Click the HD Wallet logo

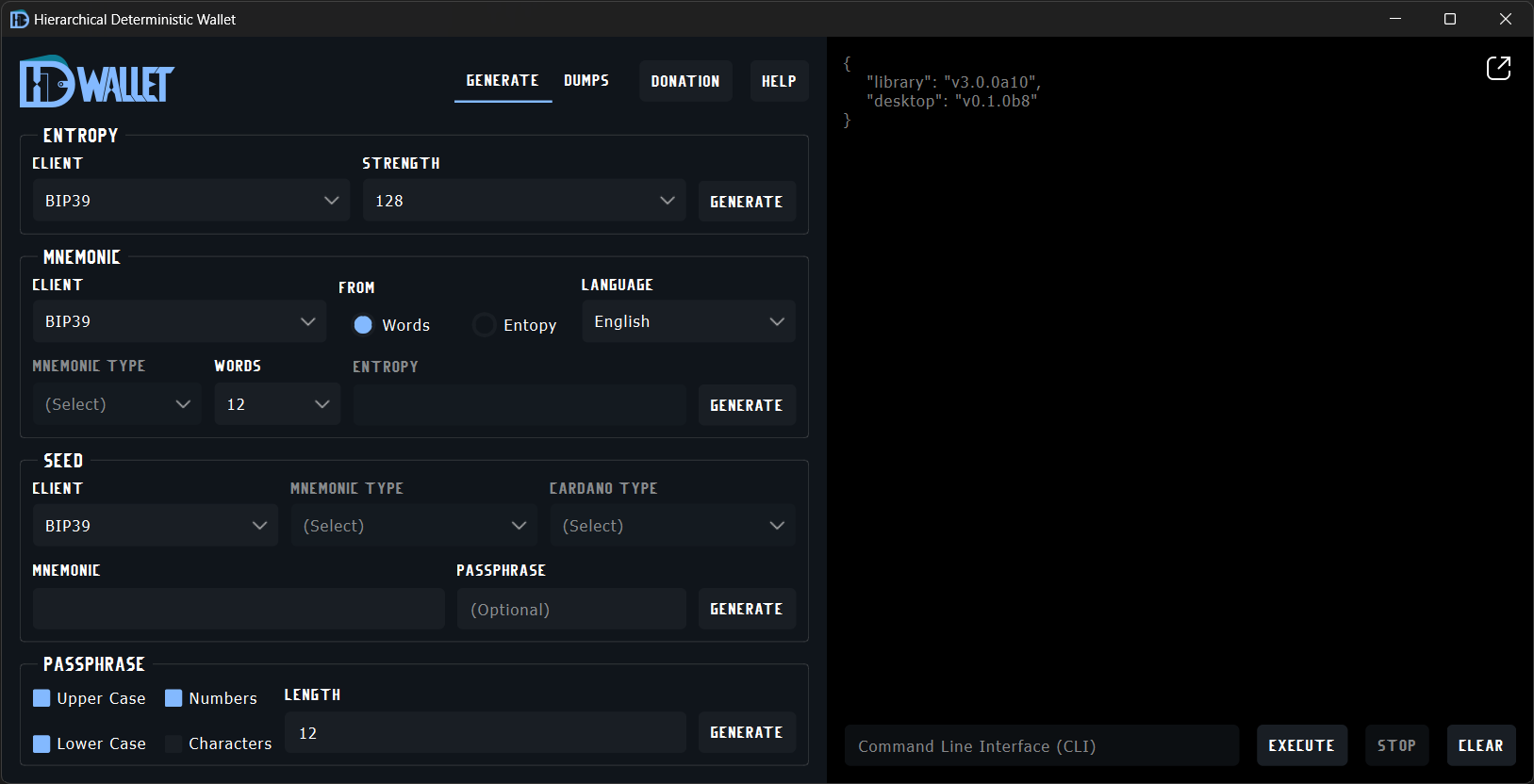tap(97, 81)
